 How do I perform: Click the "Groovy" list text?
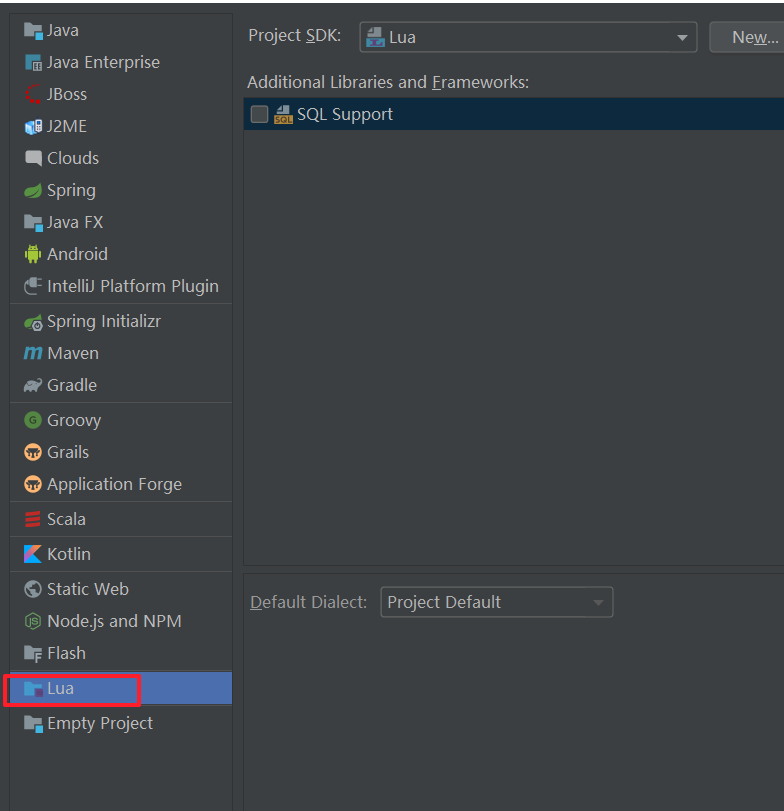[74, 421]
